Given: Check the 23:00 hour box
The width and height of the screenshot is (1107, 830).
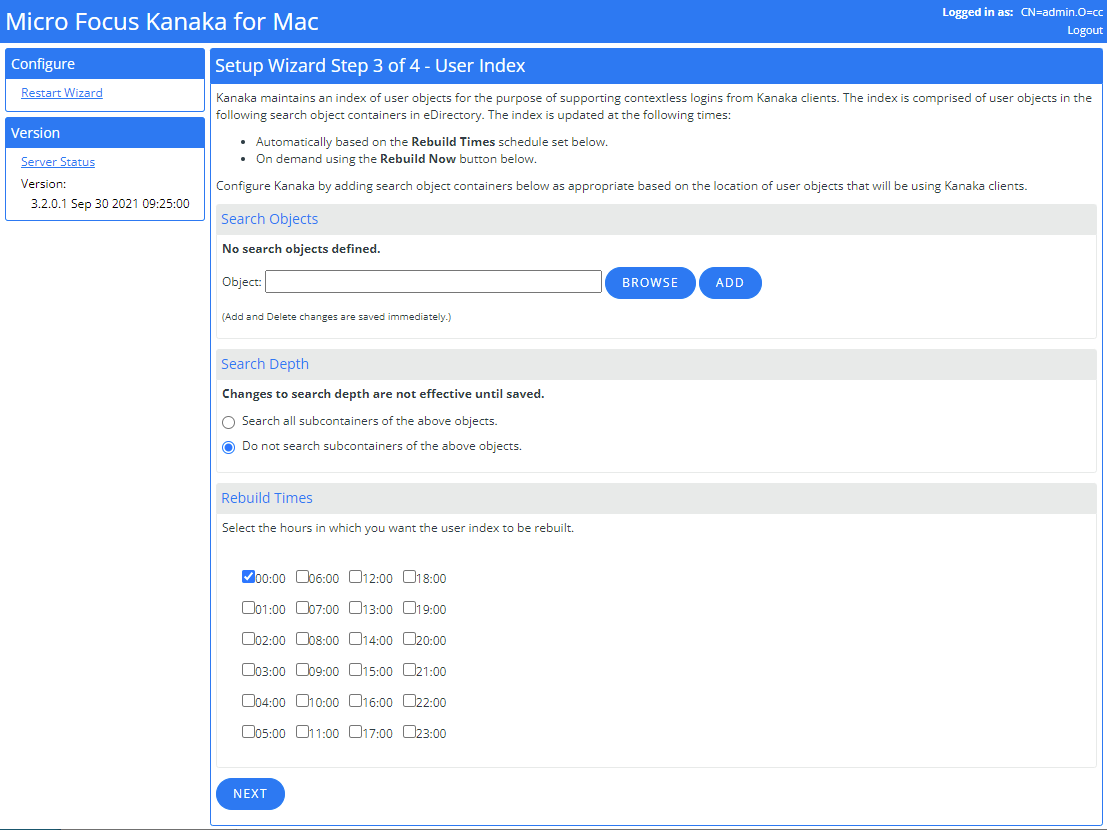Looking at the screenshot, I should click(x=409, y=732).
